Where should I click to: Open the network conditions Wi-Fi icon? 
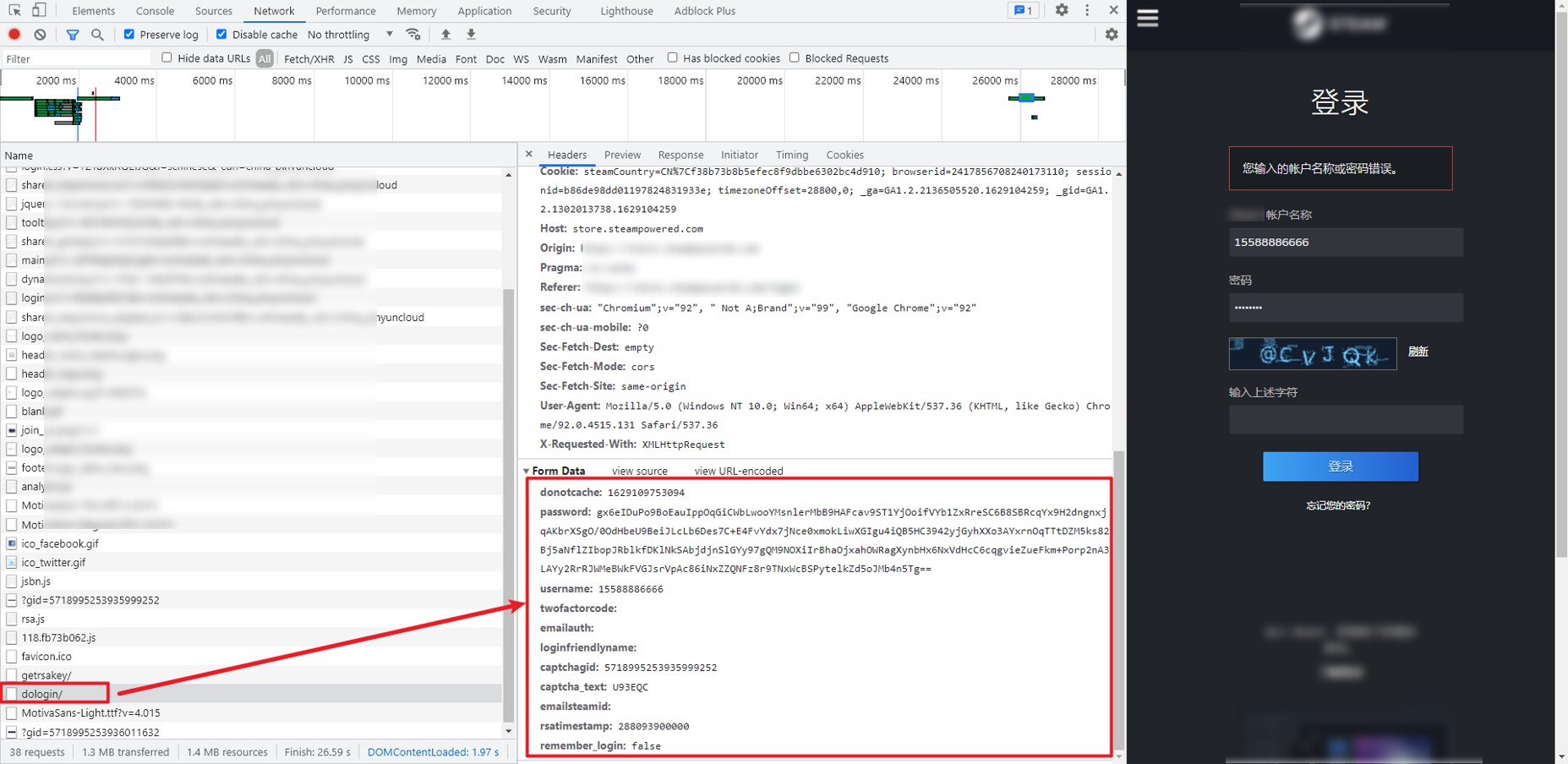(413, 35)
